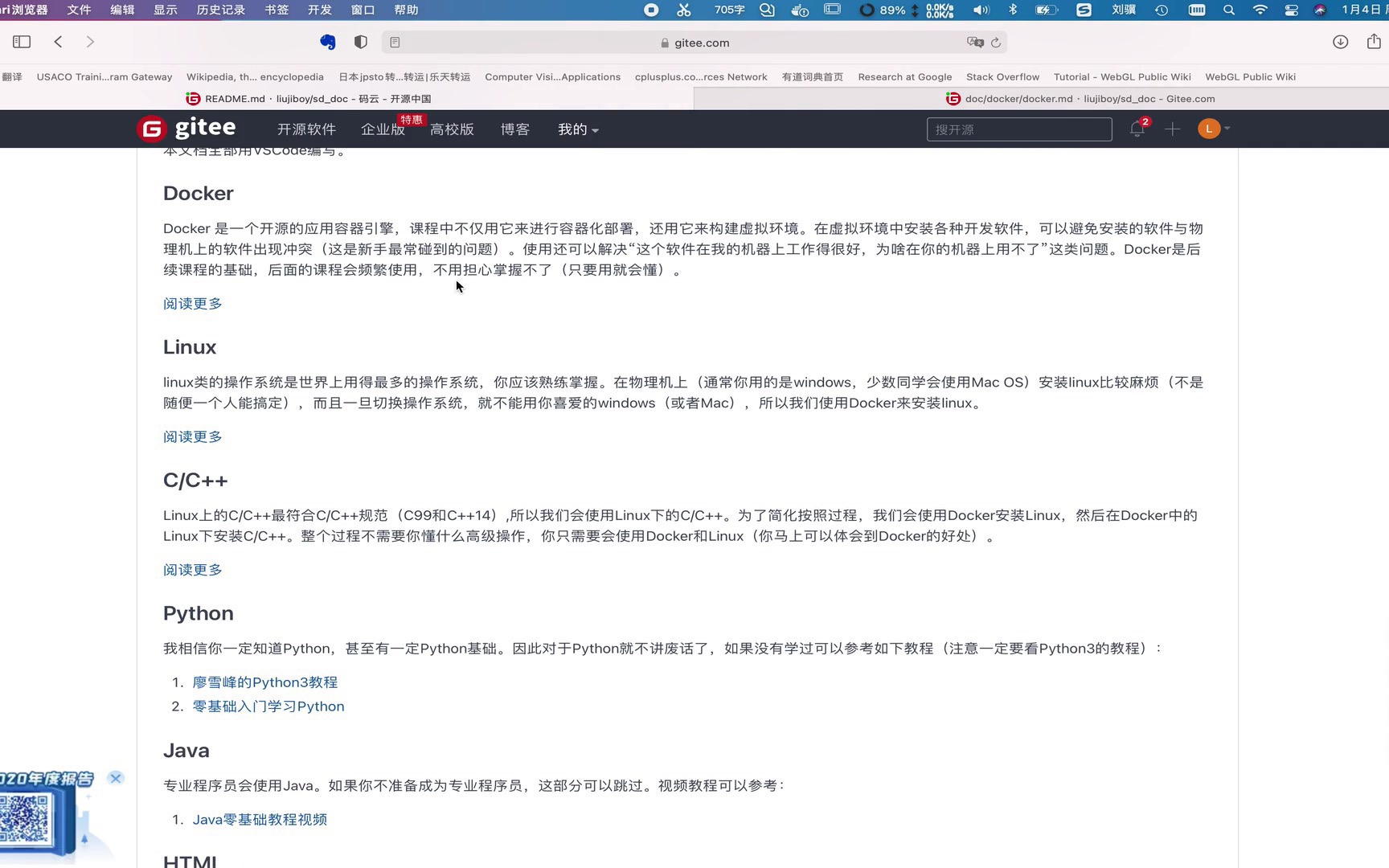The image size is (1389, 868).
Task: Open the 高校版 nav link
Action: (452, 129)
